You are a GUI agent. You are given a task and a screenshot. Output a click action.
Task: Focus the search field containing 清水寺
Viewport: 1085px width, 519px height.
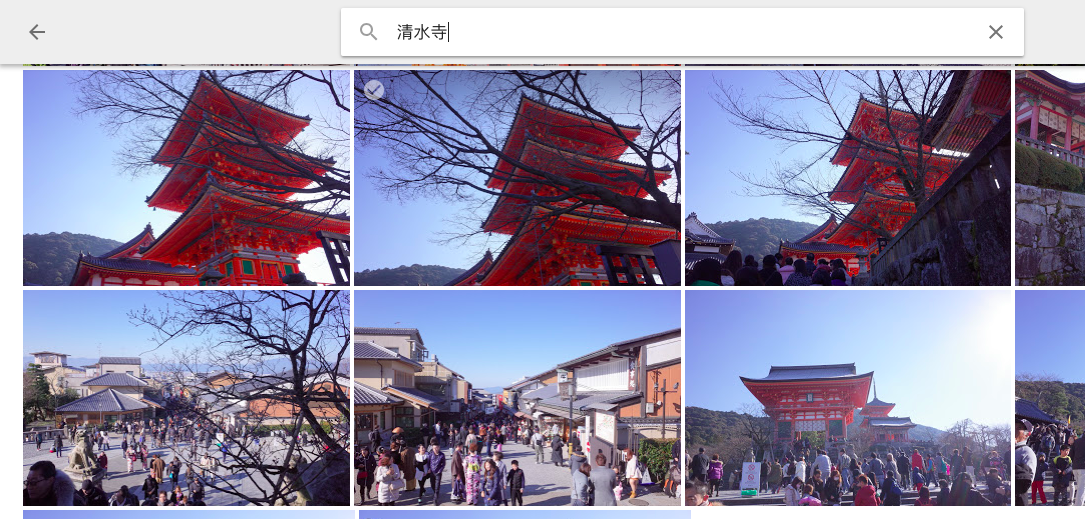click(682, 32)
